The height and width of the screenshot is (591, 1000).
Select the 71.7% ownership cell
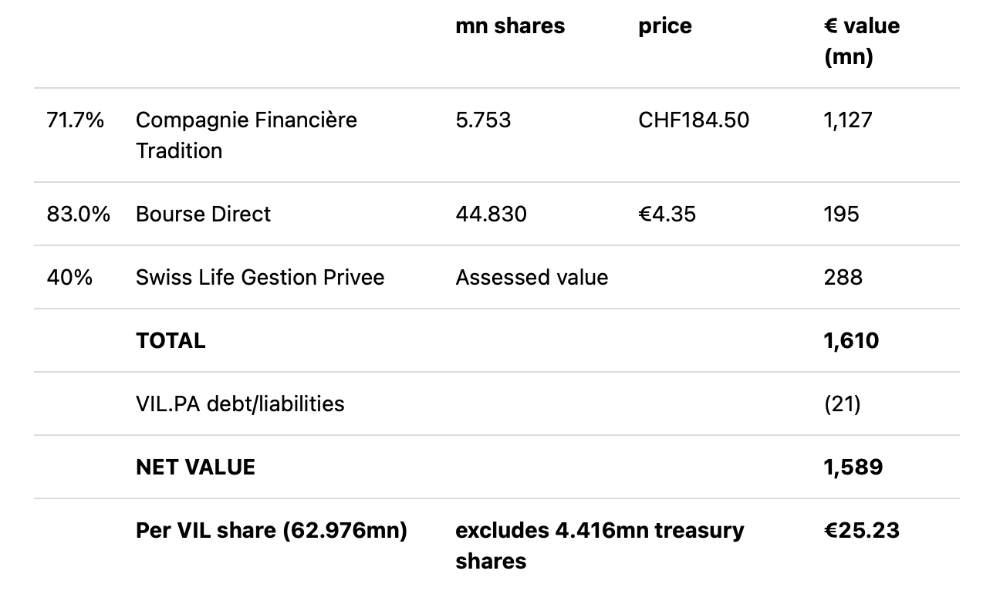coord(73,120)
